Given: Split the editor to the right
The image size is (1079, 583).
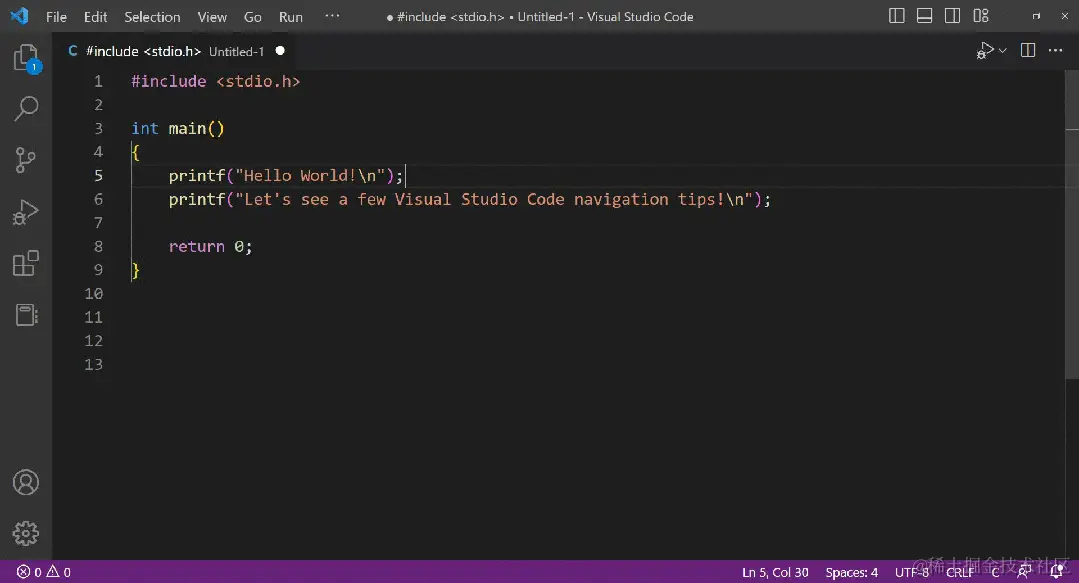Looking at the screenshot, I should (1027, 50).
